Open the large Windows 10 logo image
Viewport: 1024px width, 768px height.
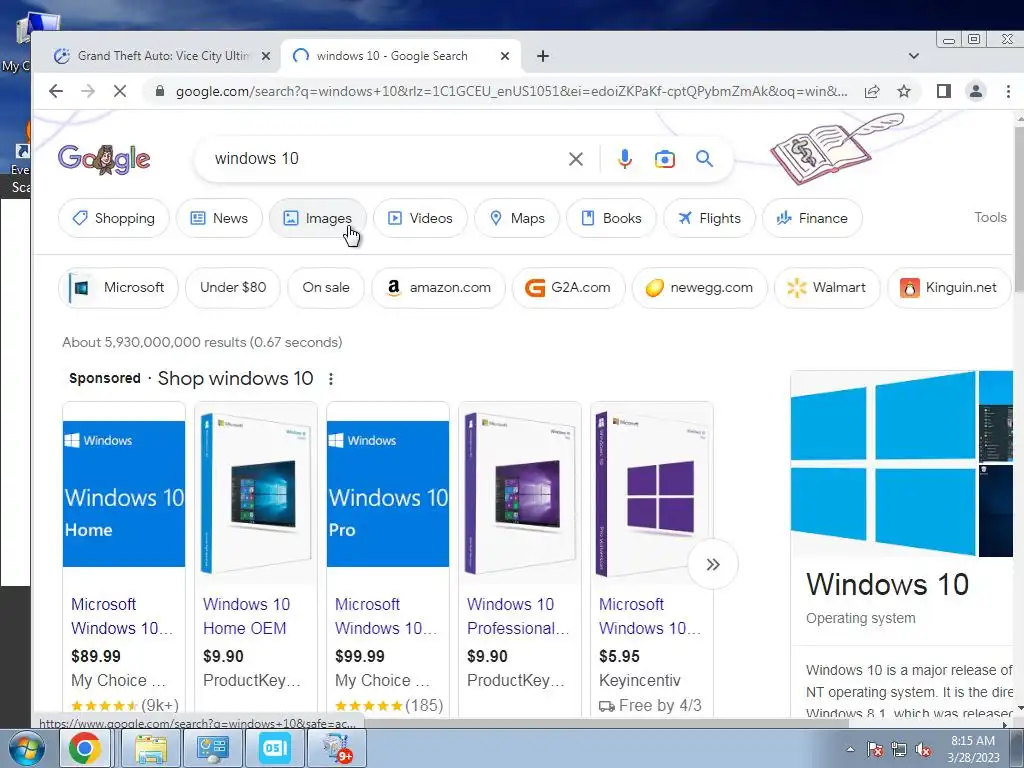click(883, 464)
